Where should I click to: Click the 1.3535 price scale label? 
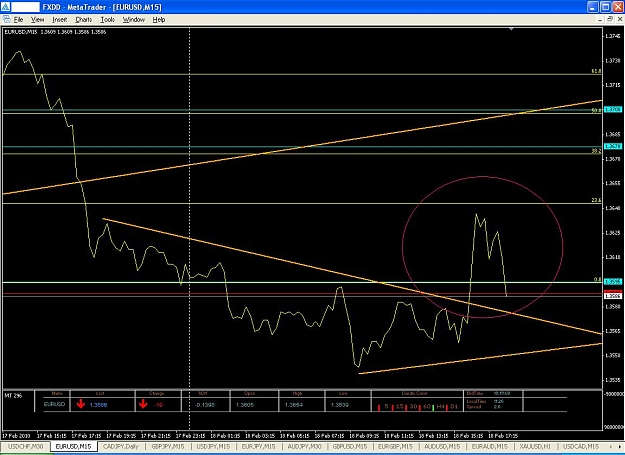tap(613, 380)
